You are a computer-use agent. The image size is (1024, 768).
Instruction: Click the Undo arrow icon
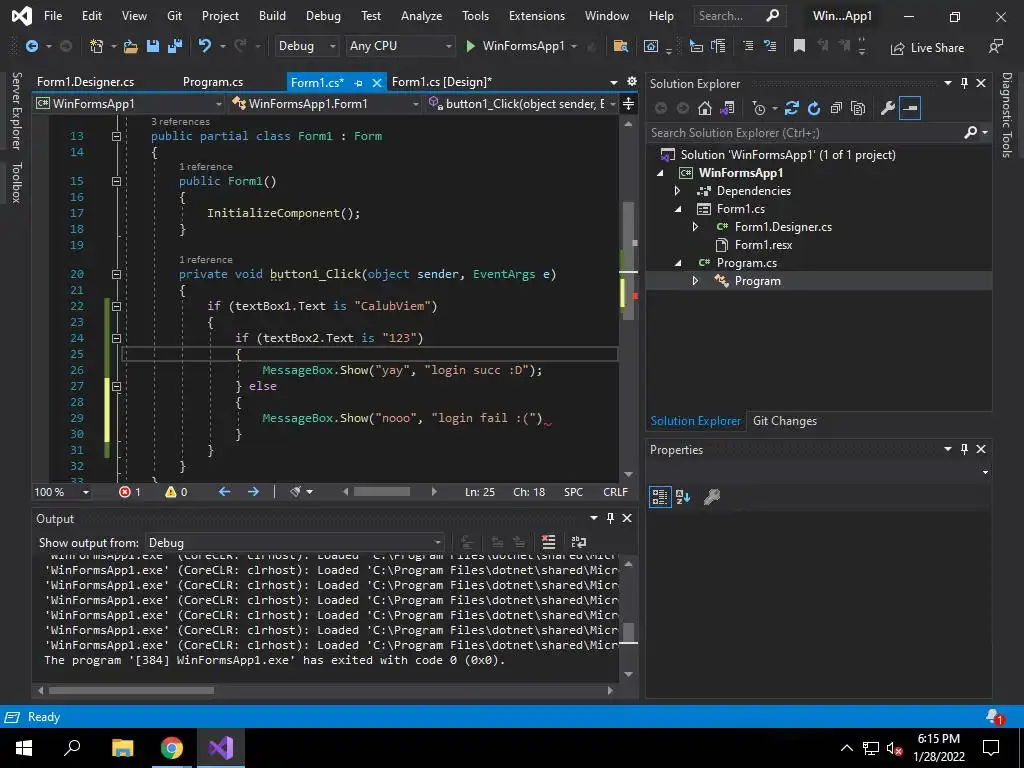205,46
